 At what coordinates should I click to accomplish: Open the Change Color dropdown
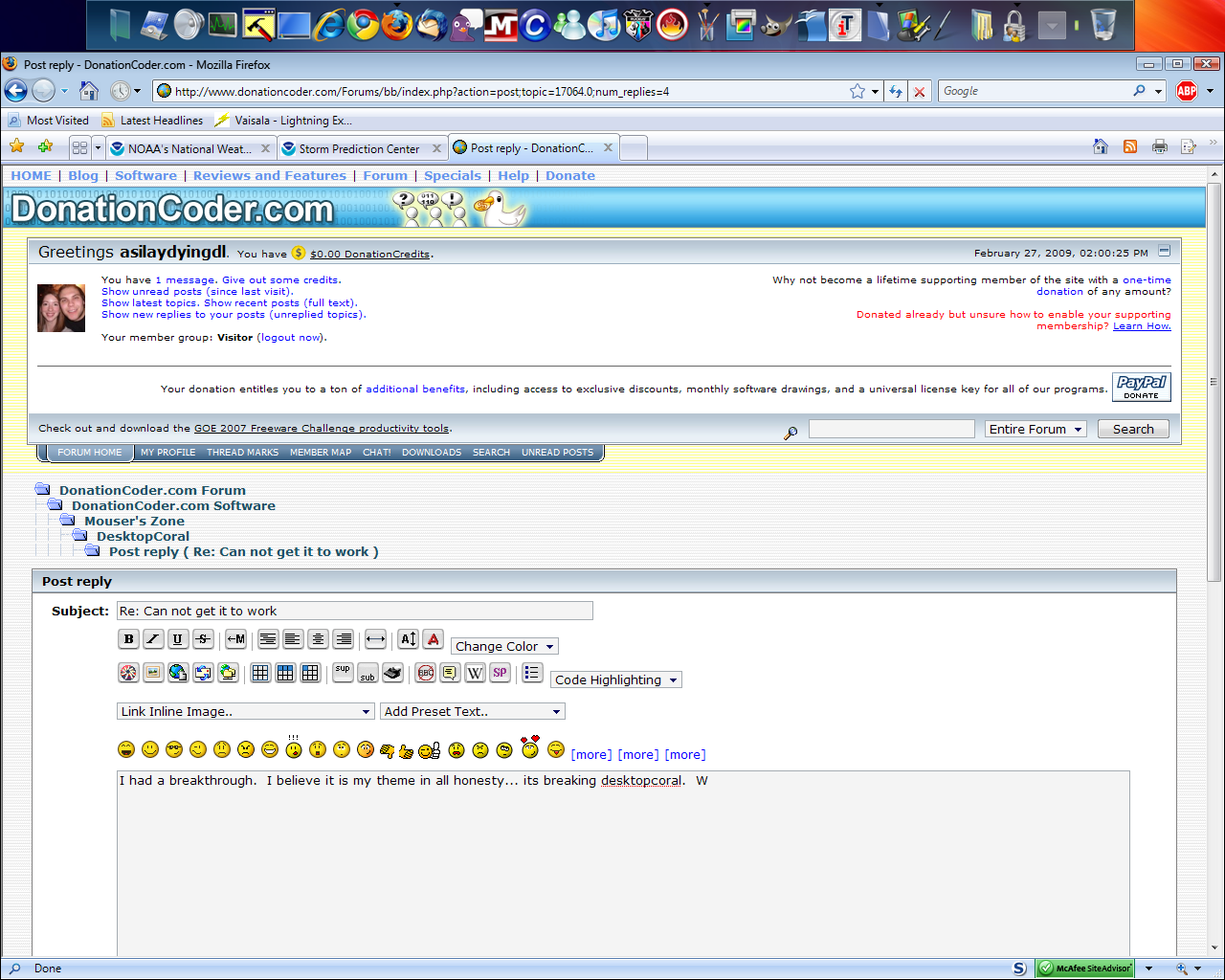tap(504, 647)
